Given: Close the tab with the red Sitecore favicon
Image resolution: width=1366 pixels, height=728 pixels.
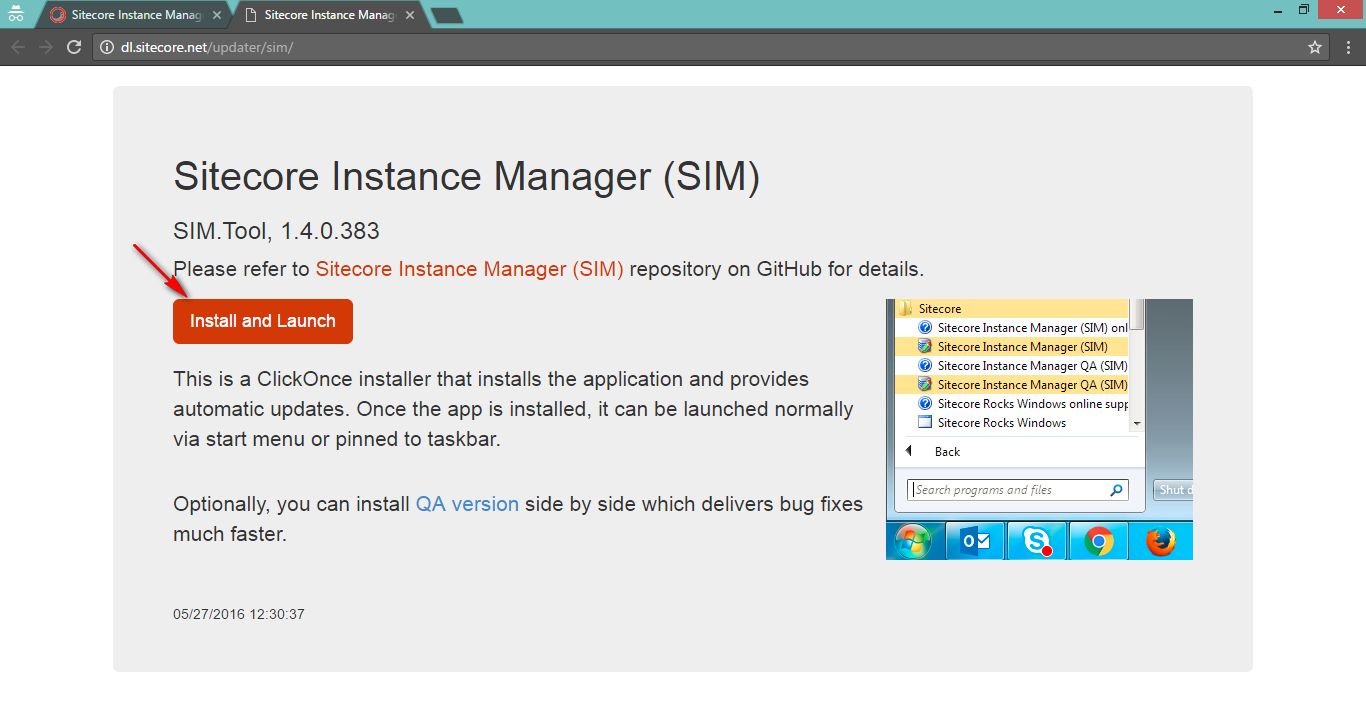Looking at the screenshot, I should (217, 15).
